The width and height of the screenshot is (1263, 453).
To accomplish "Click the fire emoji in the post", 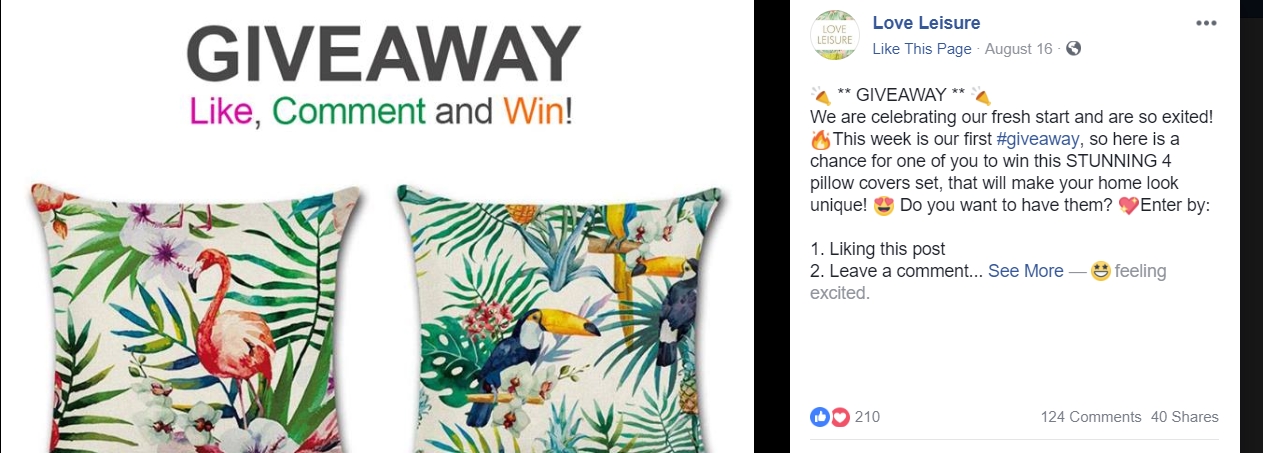I will [820, 141].
